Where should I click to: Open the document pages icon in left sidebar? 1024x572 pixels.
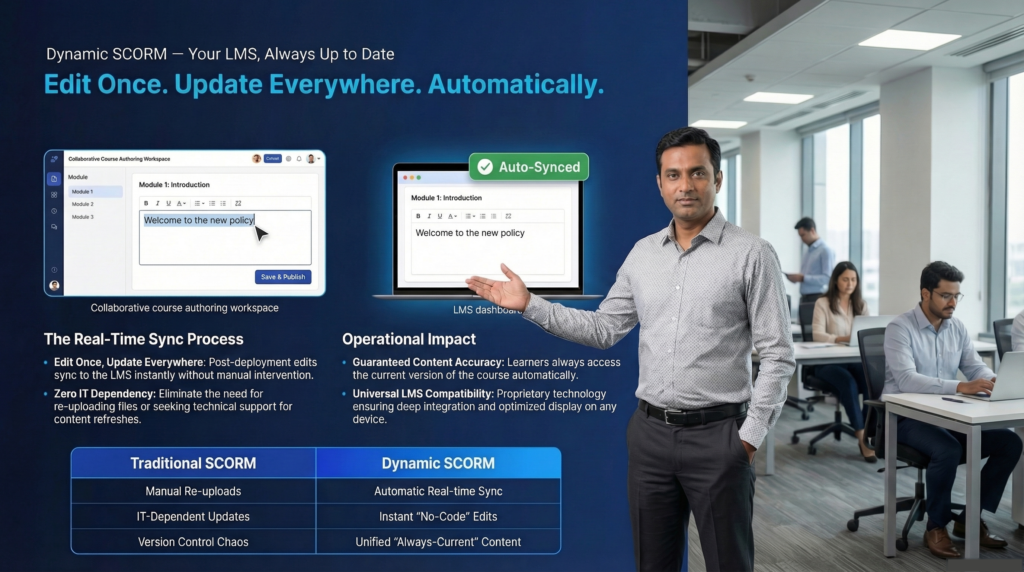click(x=54, y=178)
